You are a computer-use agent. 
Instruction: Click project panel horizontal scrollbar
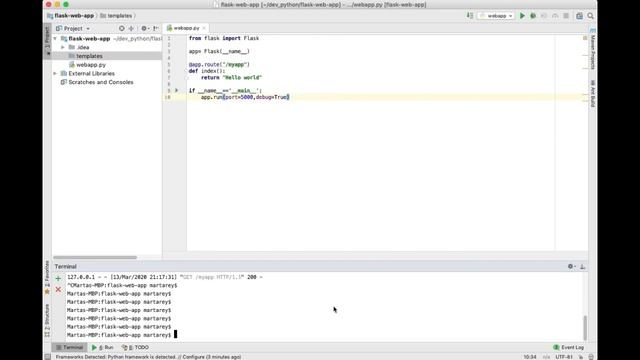95,258
